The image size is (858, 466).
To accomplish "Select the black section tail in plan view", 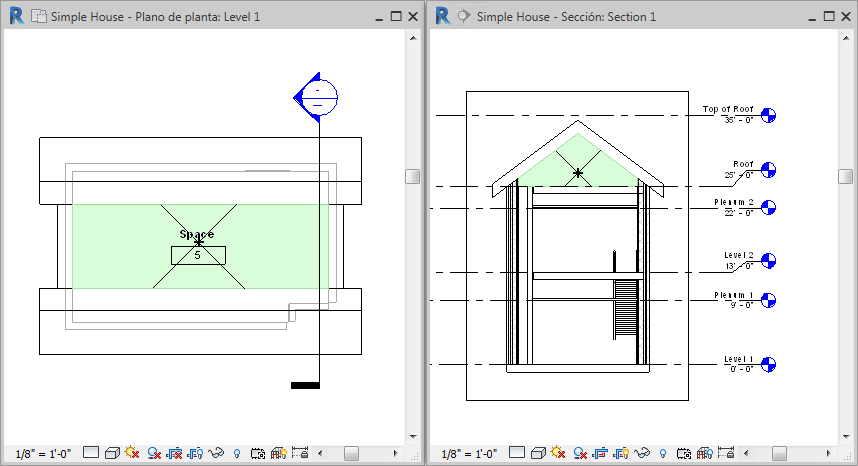I will (x=305, y=386).
